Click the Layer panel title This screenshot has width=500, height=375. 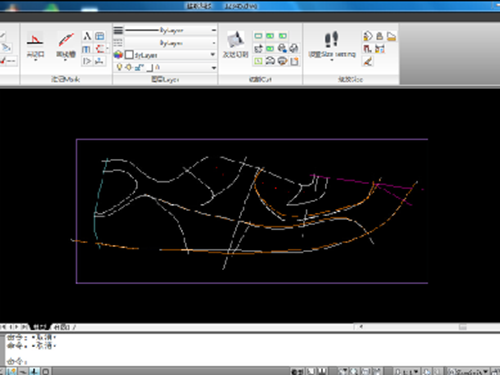[x=165, y=80]
